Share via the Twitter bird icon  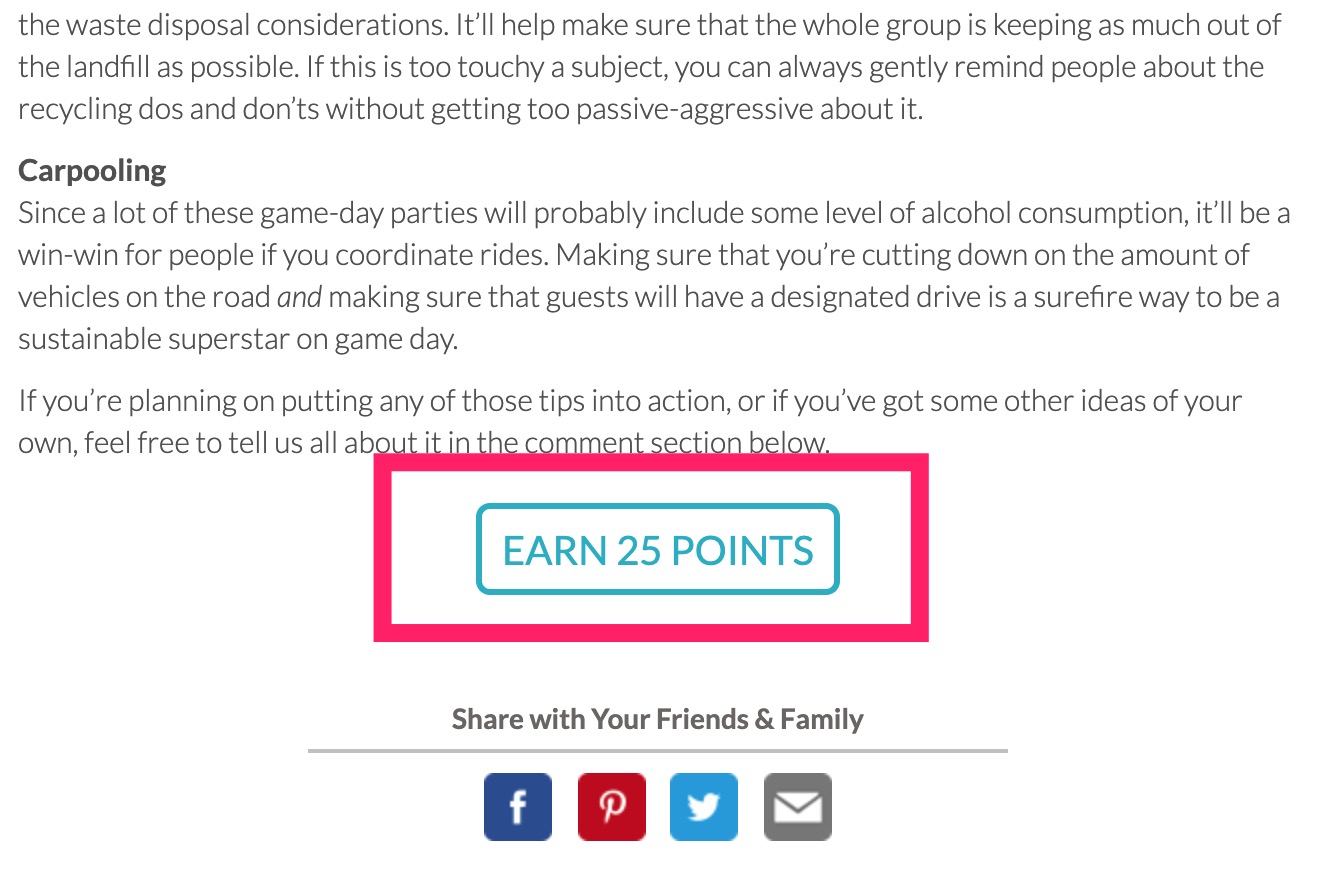tap(704, 806)
